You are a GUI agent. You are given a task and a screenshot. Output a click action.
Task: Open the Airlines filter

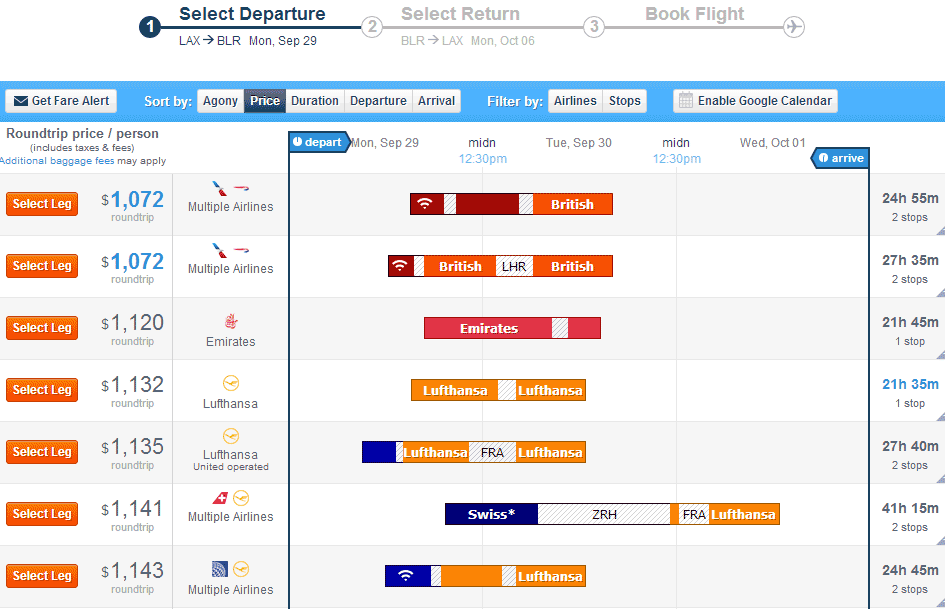575,101
